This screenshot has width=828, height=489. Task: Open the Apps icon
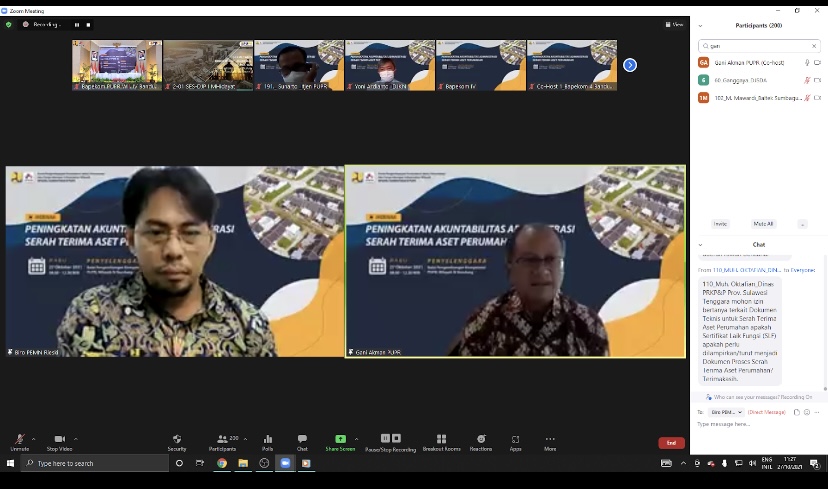tap(515, 442)
